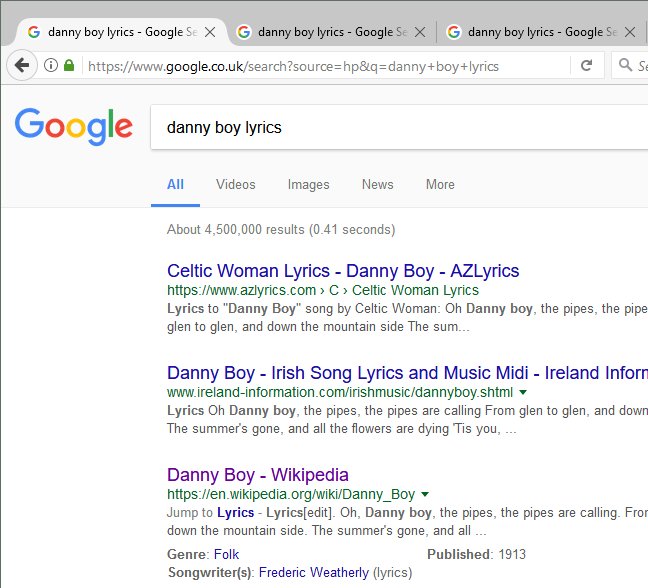This screenshot has height=588, width=648.
Task: Click the Google logo
Action: 74,127
